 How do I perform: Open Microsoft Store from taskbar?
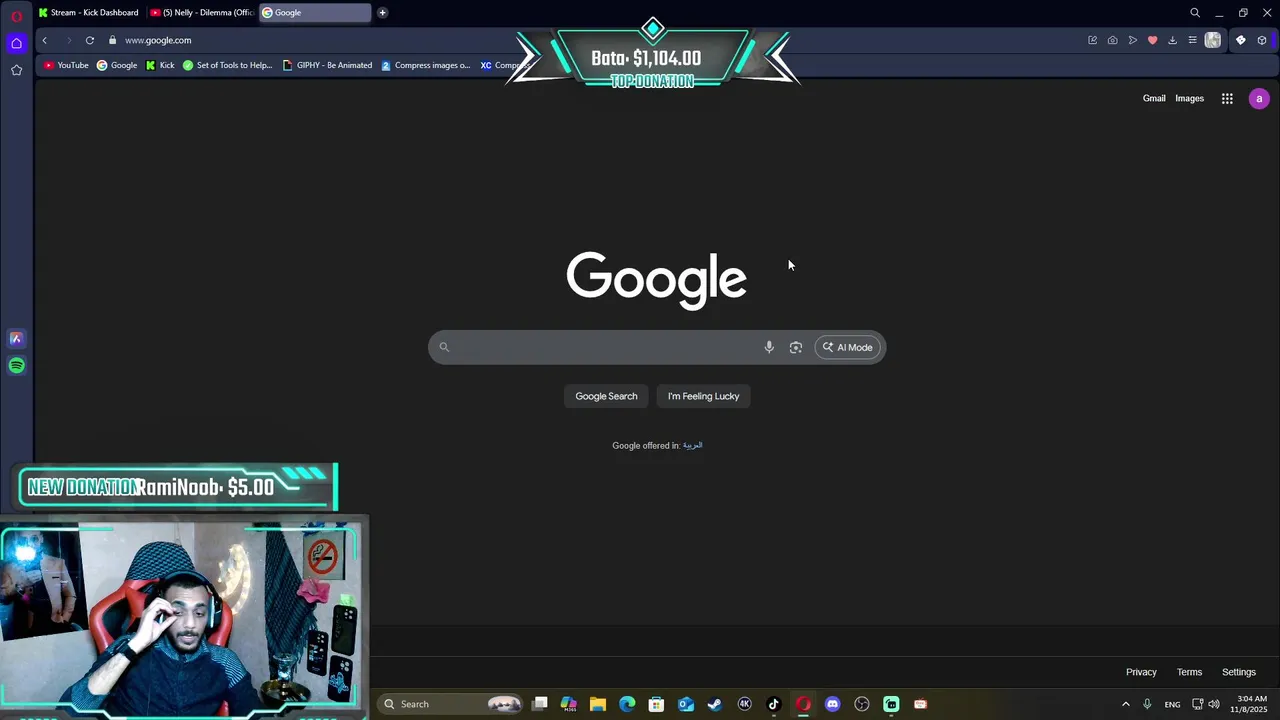(x=656, y=704)
